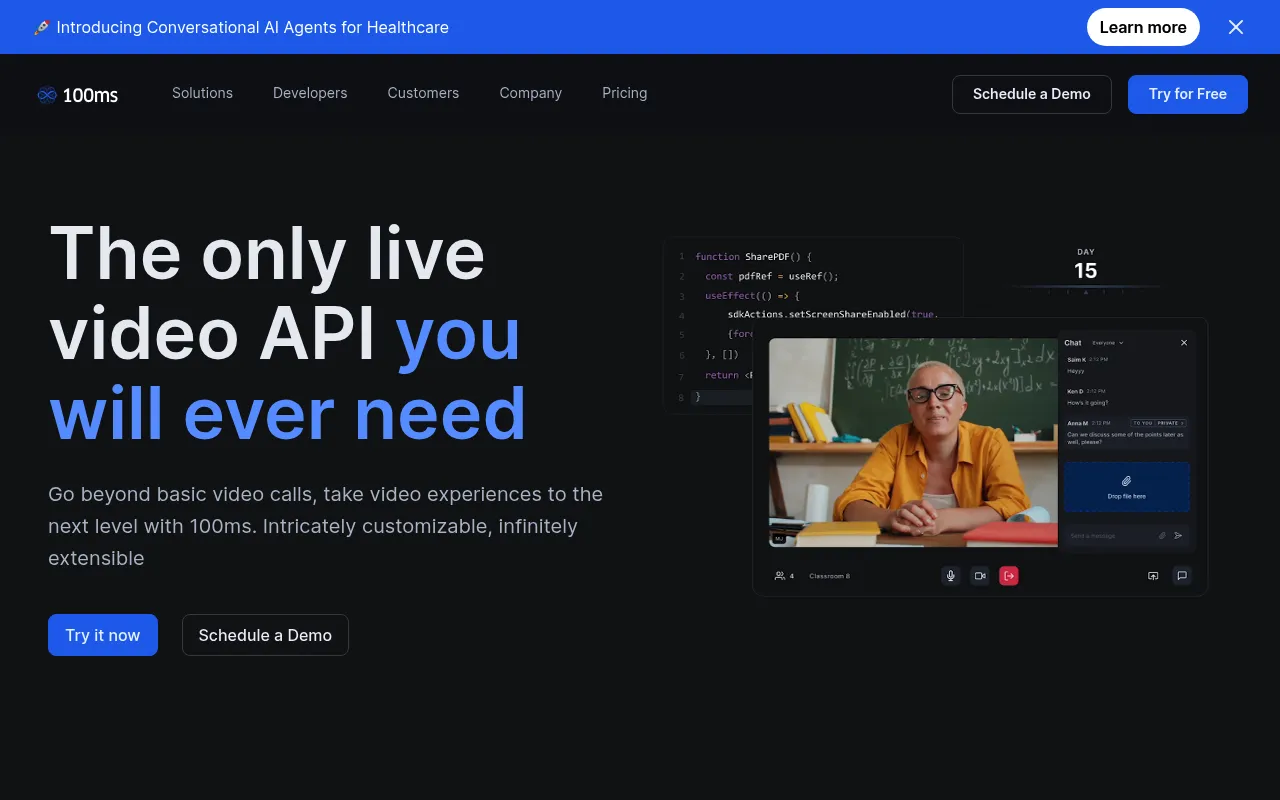
Task: Click Learn more in the announcement banner
Action: tap(1143, 27)
